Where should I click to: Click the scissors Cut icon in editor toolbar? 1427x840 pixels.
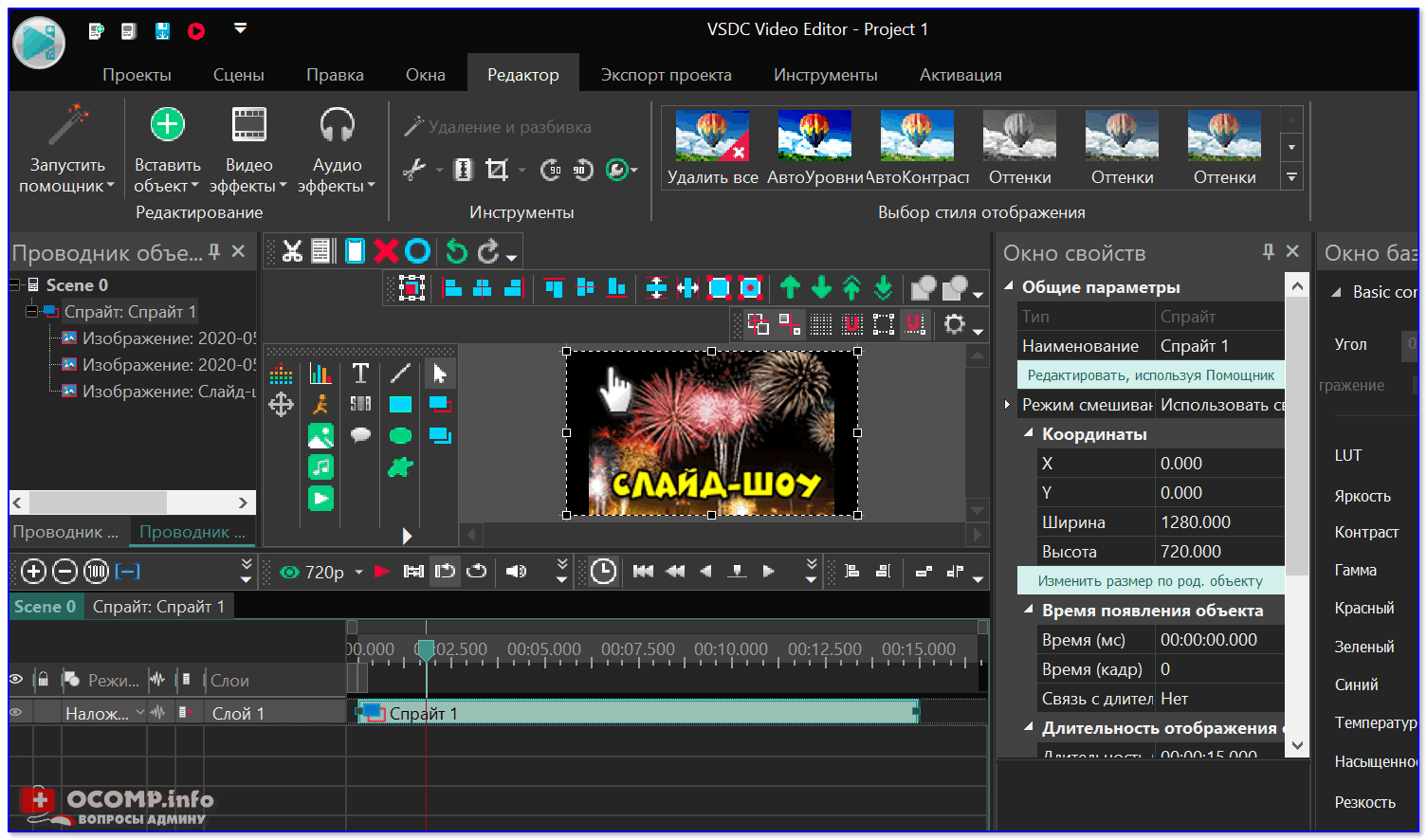(292, 251)
